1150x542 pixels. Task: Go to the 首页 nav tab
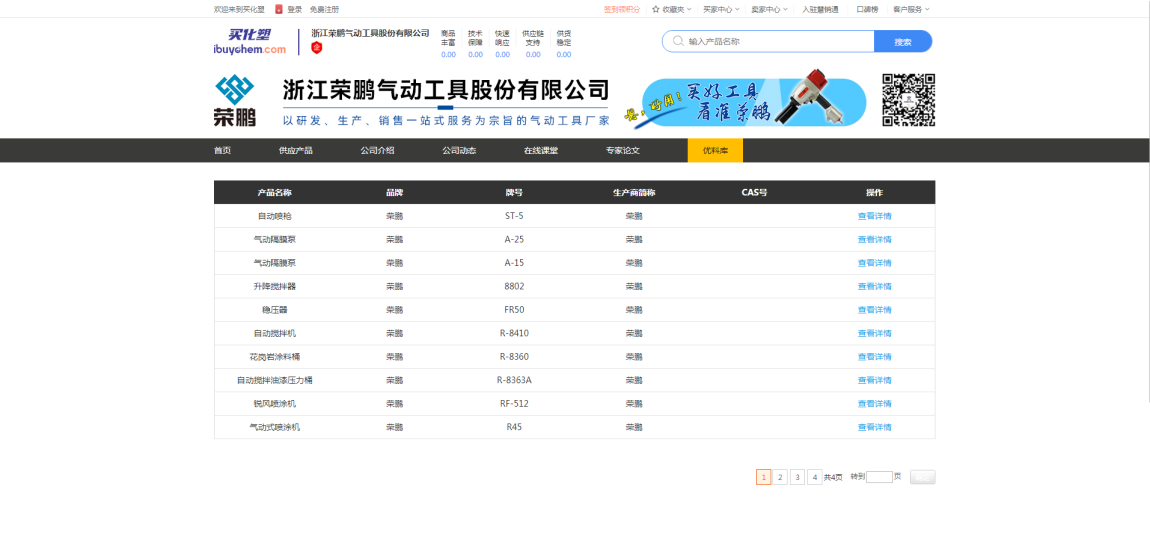(222, 150)
